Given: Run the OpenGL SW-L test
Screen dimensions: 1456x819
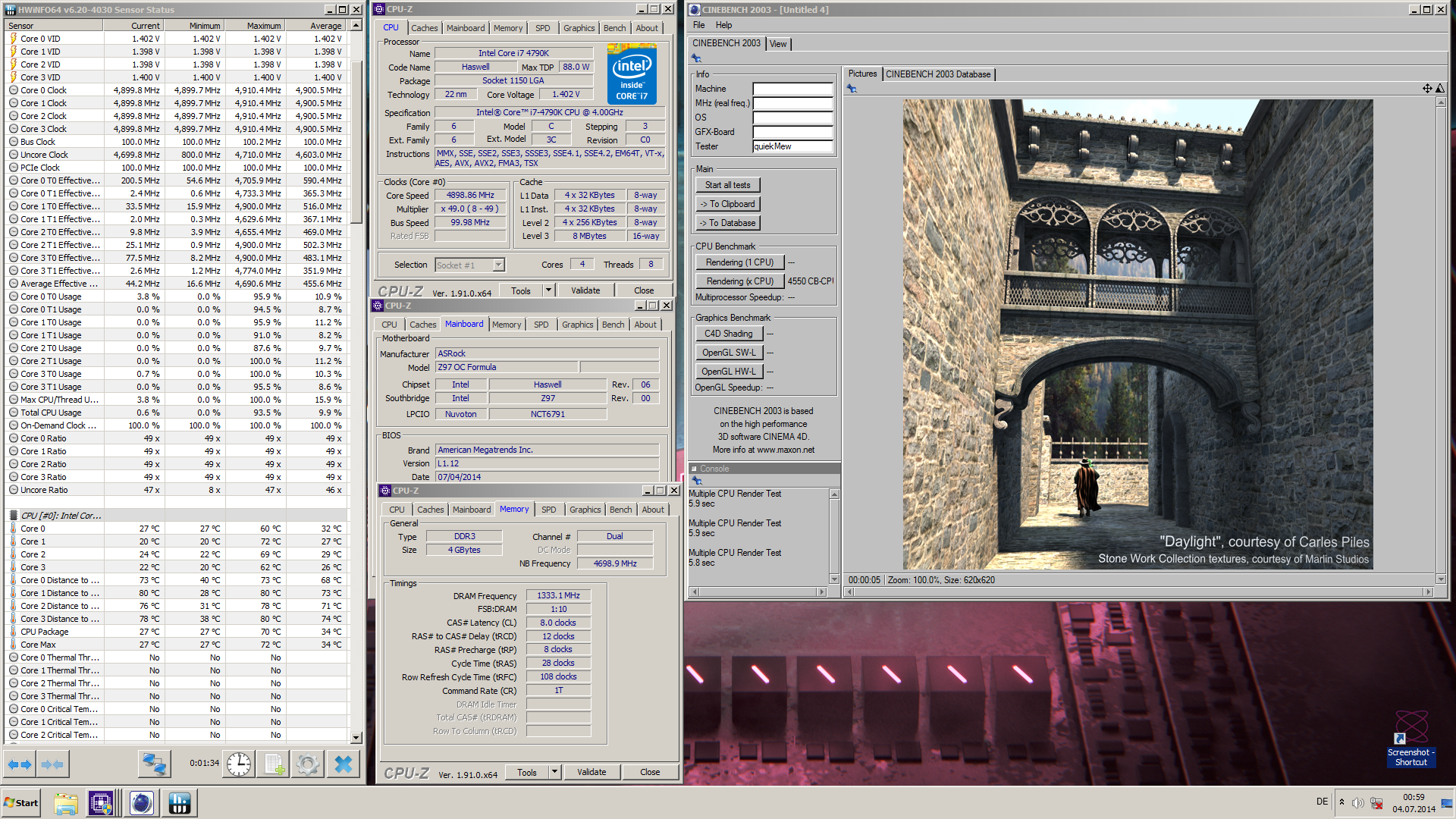Looking at the screenshot, I should coord(728,353).
